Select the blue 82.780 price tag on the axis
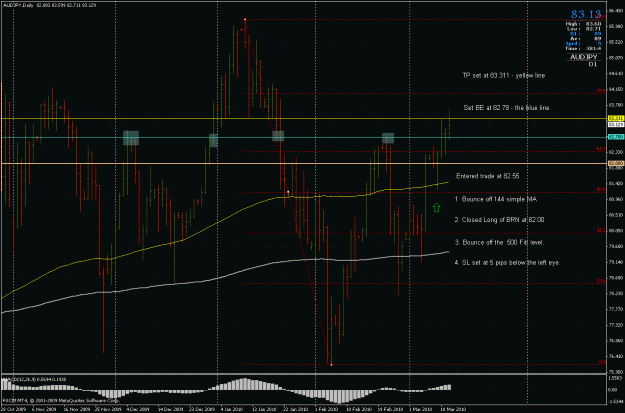 click(616, 137)
